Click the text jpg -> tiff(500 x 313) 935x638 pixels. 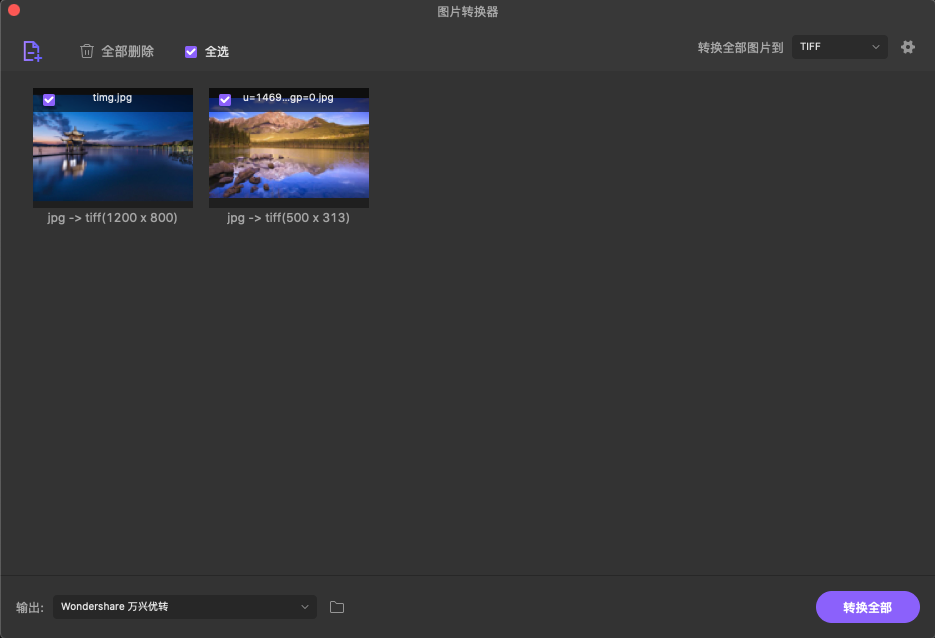[289, 218]
